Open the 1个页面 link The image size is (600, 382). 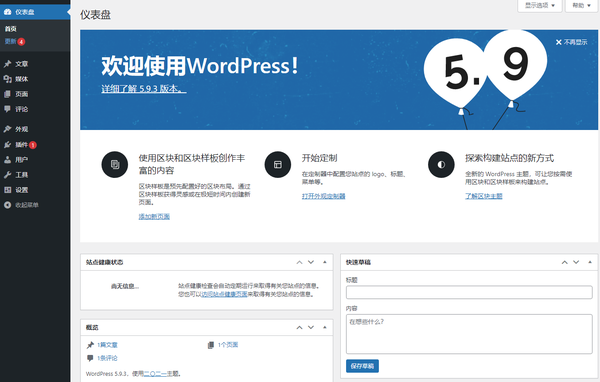(228, 345)
